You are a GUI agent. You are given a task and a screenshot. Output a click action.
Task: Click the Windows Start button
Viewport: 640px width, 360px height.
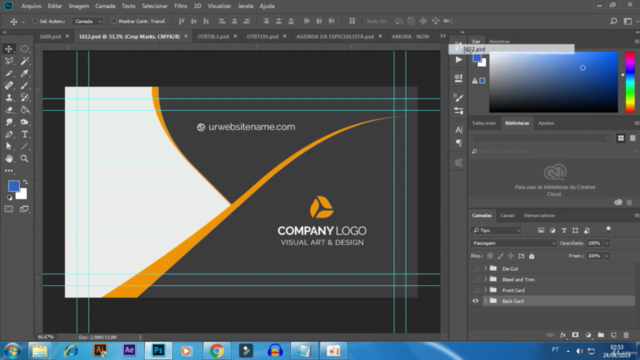[x=13, y=351]
